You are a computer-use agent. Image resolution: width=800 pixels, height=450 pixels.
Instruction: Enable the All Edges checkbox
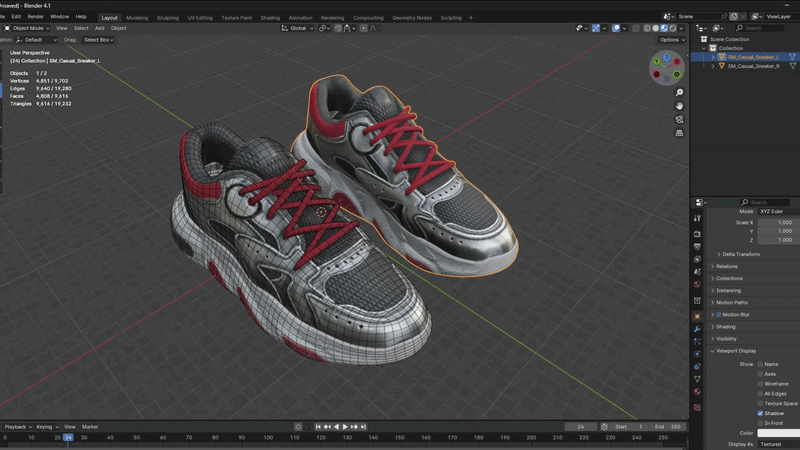coord(760,394)
